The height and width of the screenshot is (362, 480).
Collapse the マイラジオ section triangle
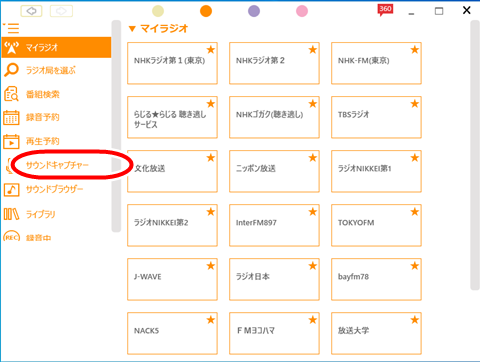132,29
